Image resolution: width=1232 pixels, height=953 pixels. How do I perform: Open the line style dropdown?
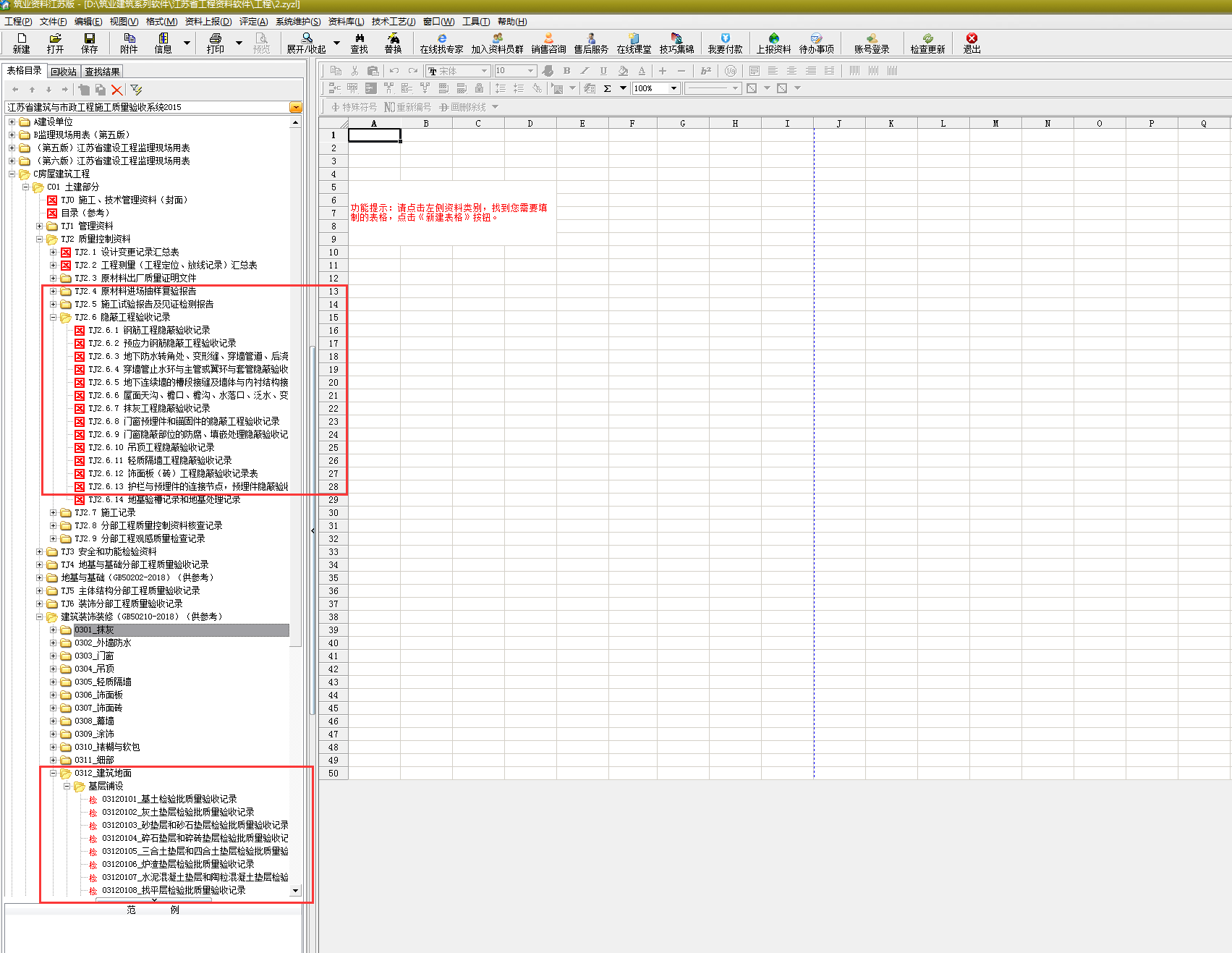tap(736, 88)
